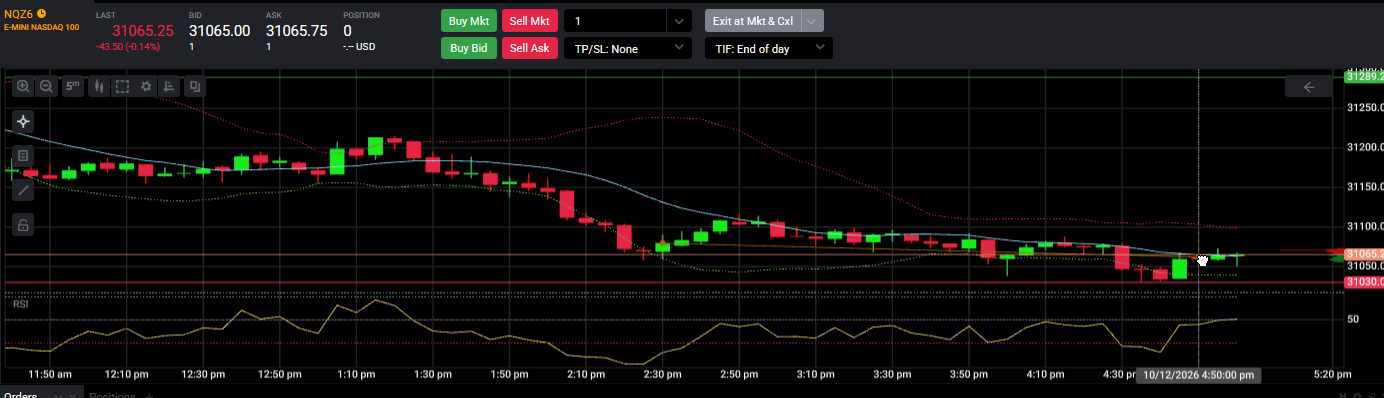This screenshot has width=1384, height=398.
Task: Click the 31250 price axis label
Action: (x=1365, y=107)
